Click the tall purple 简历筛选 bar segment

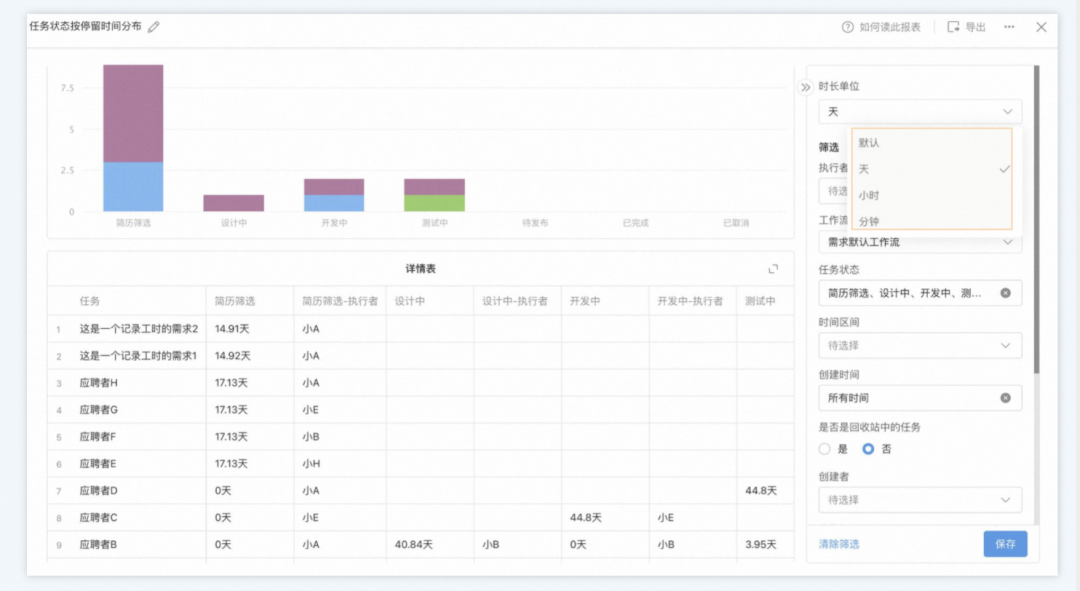pos(133,113)
